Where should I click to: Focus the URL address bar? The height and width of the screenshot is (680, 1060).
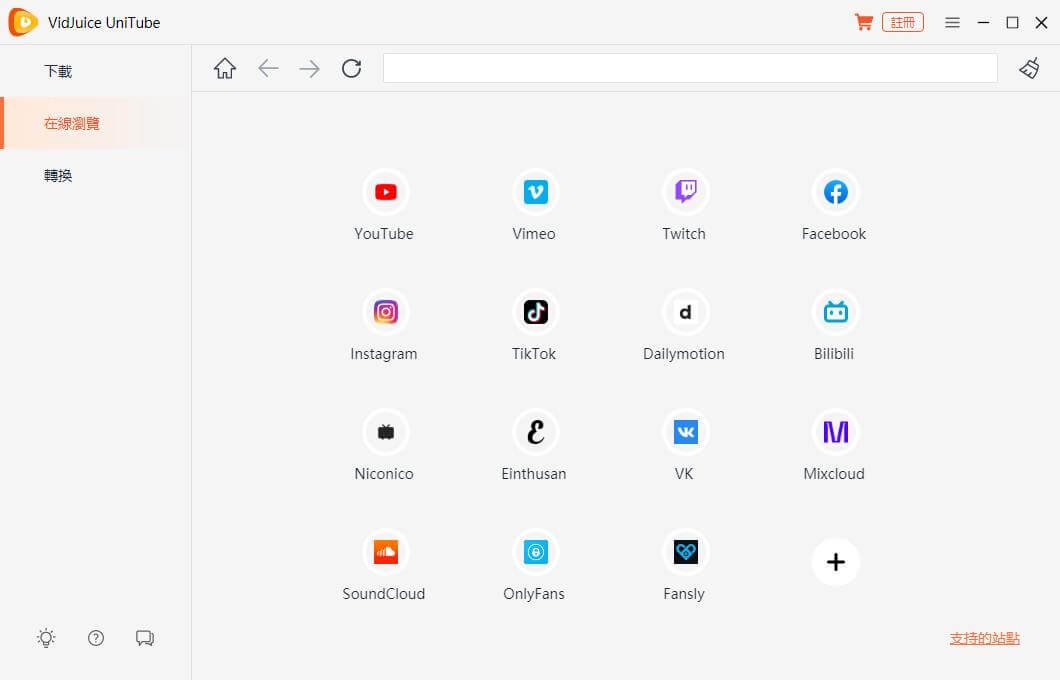coord(690,68)
